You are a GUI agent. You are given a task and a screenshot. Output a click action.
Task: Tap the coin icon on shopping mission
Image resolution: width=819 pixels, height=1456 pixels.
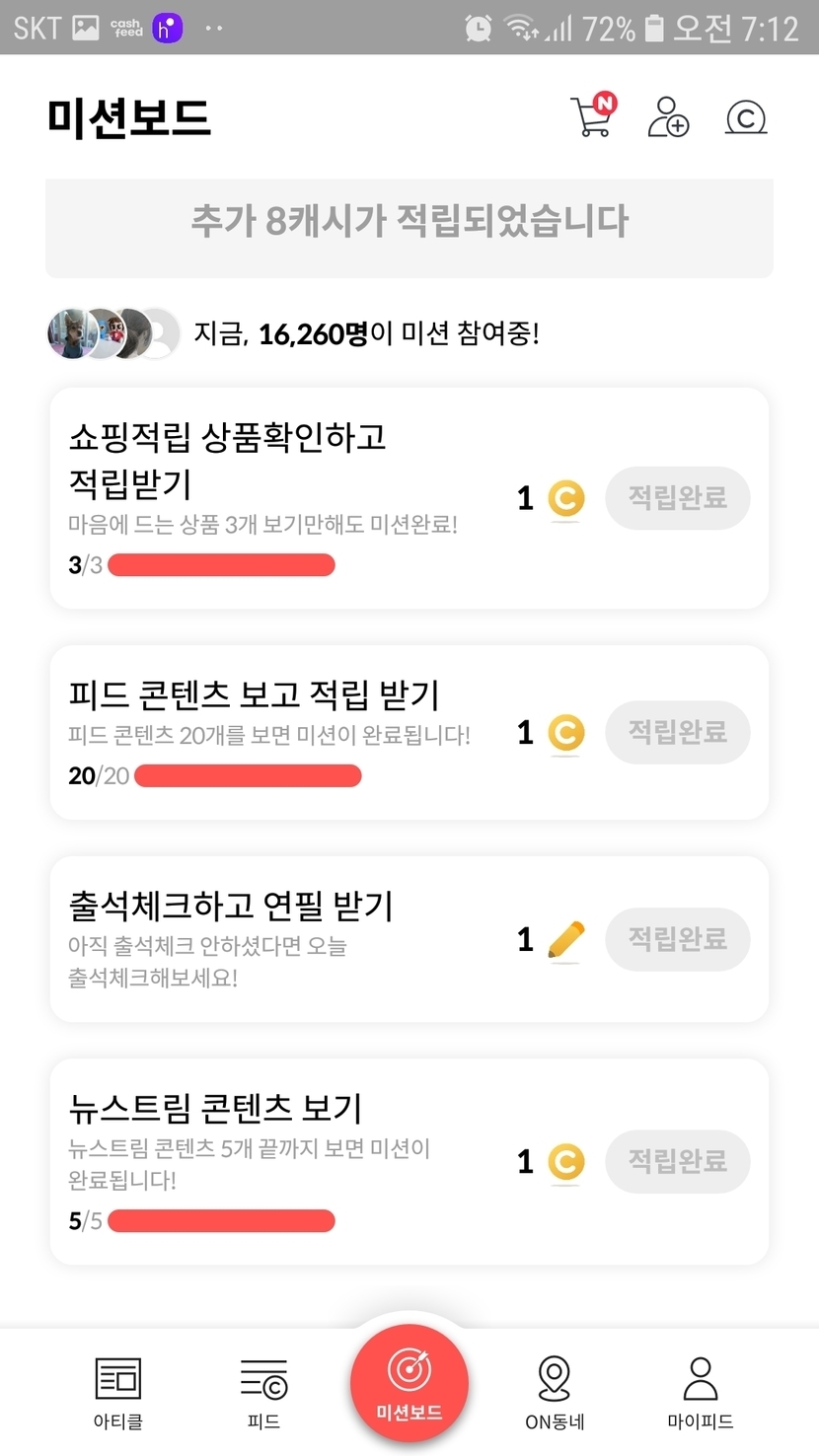565,498
